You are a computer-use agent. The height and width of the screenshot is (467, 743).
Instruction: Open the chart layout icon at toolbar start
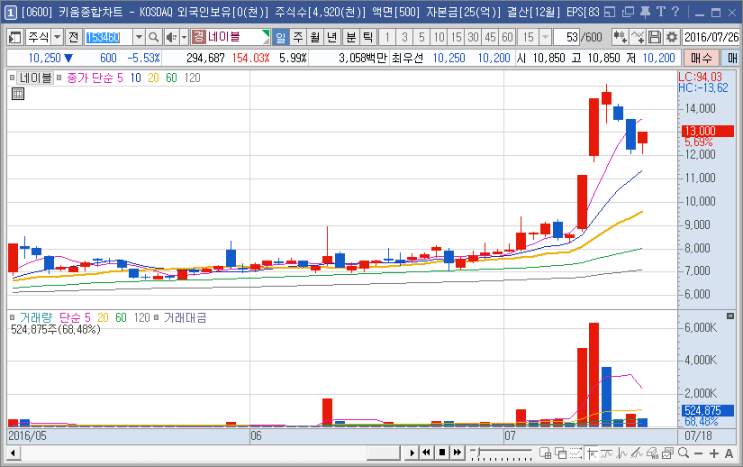coord(15,37)
